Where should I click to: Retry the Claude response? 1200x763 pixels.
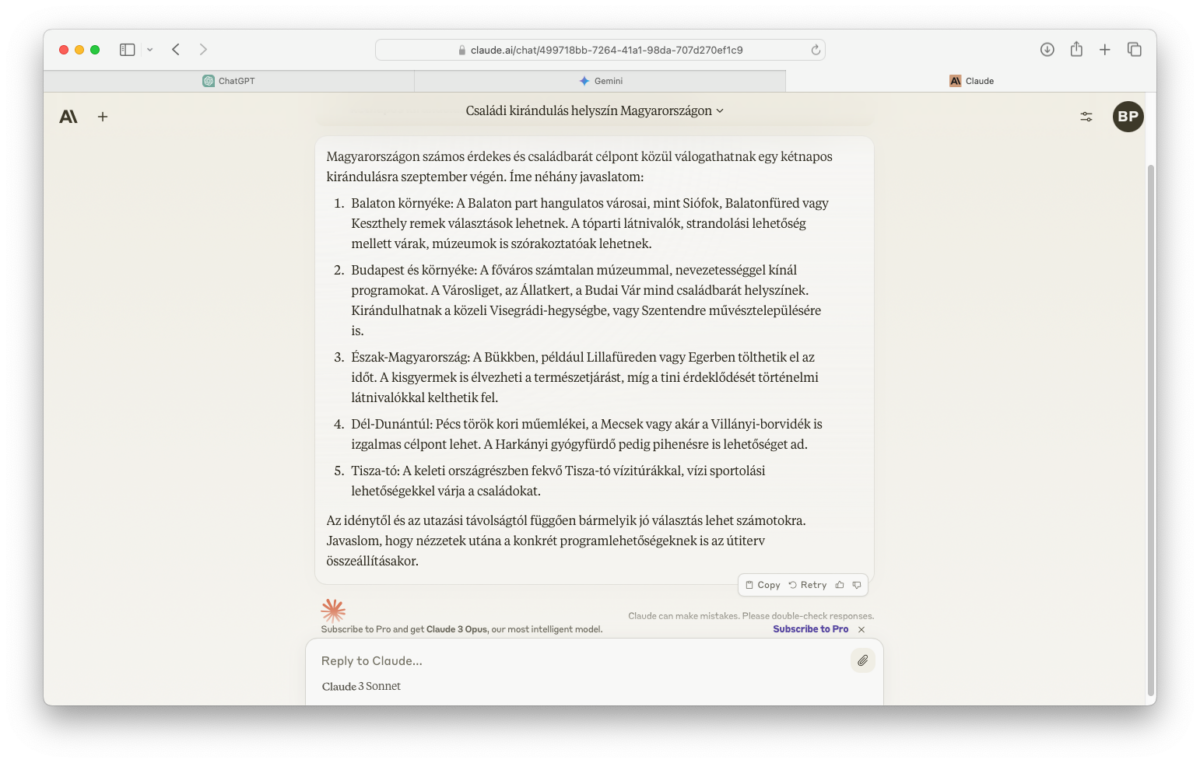click(x=807, y=585)
